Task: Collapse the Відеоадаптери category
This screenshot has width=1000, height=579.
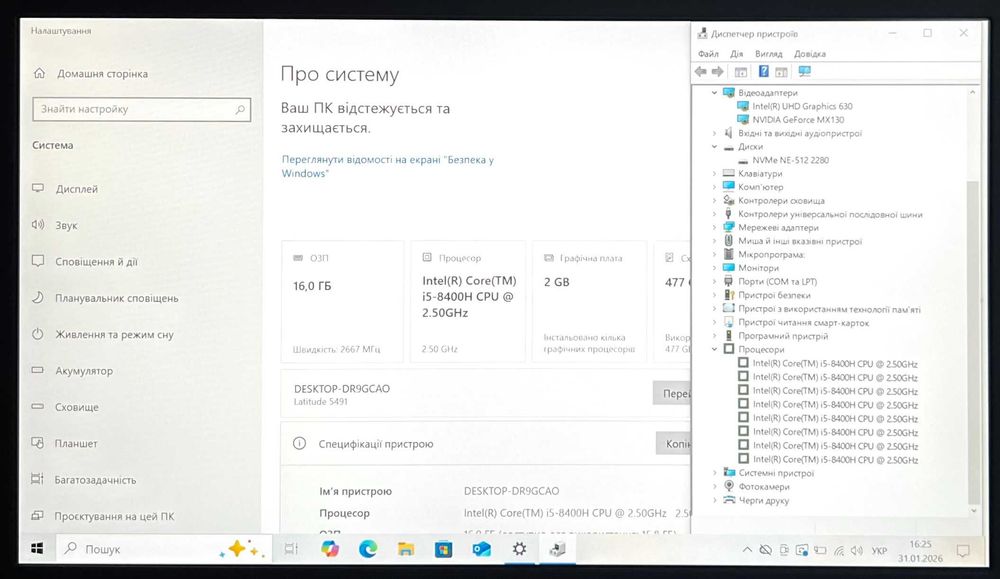Action: click(714, 93)
